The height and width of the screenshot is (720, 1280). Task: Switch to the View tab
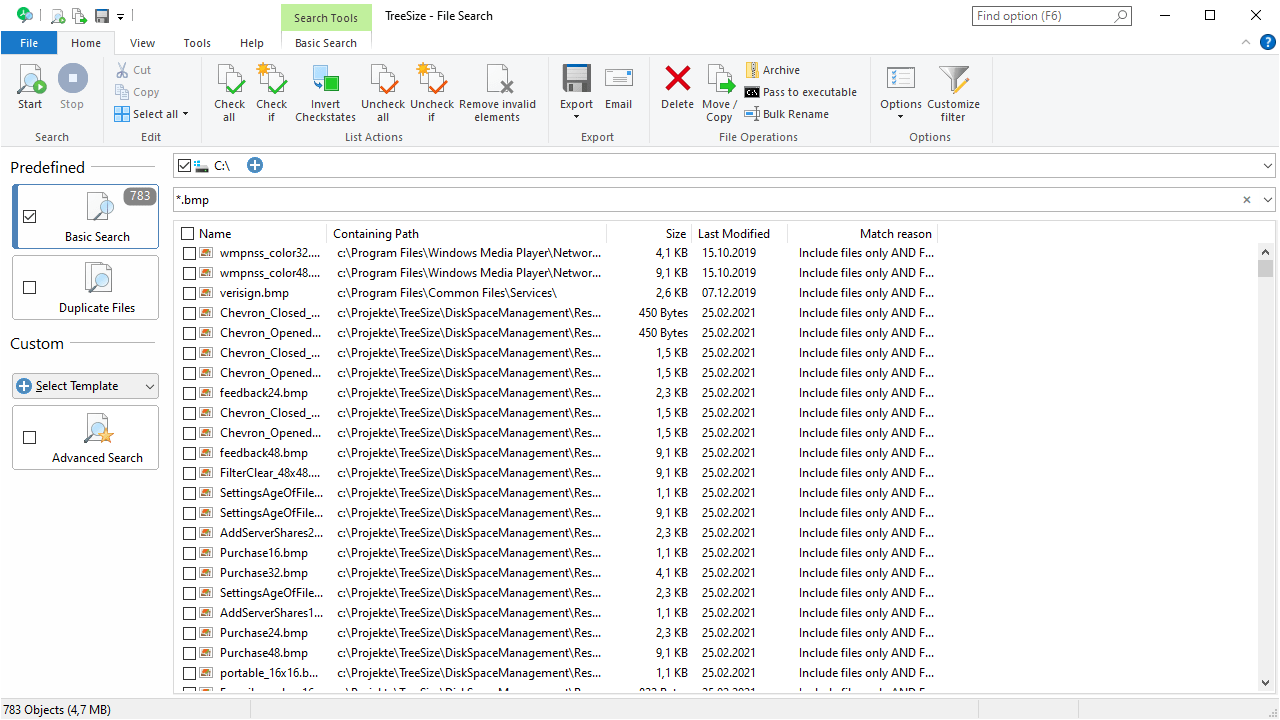[143, 43]
